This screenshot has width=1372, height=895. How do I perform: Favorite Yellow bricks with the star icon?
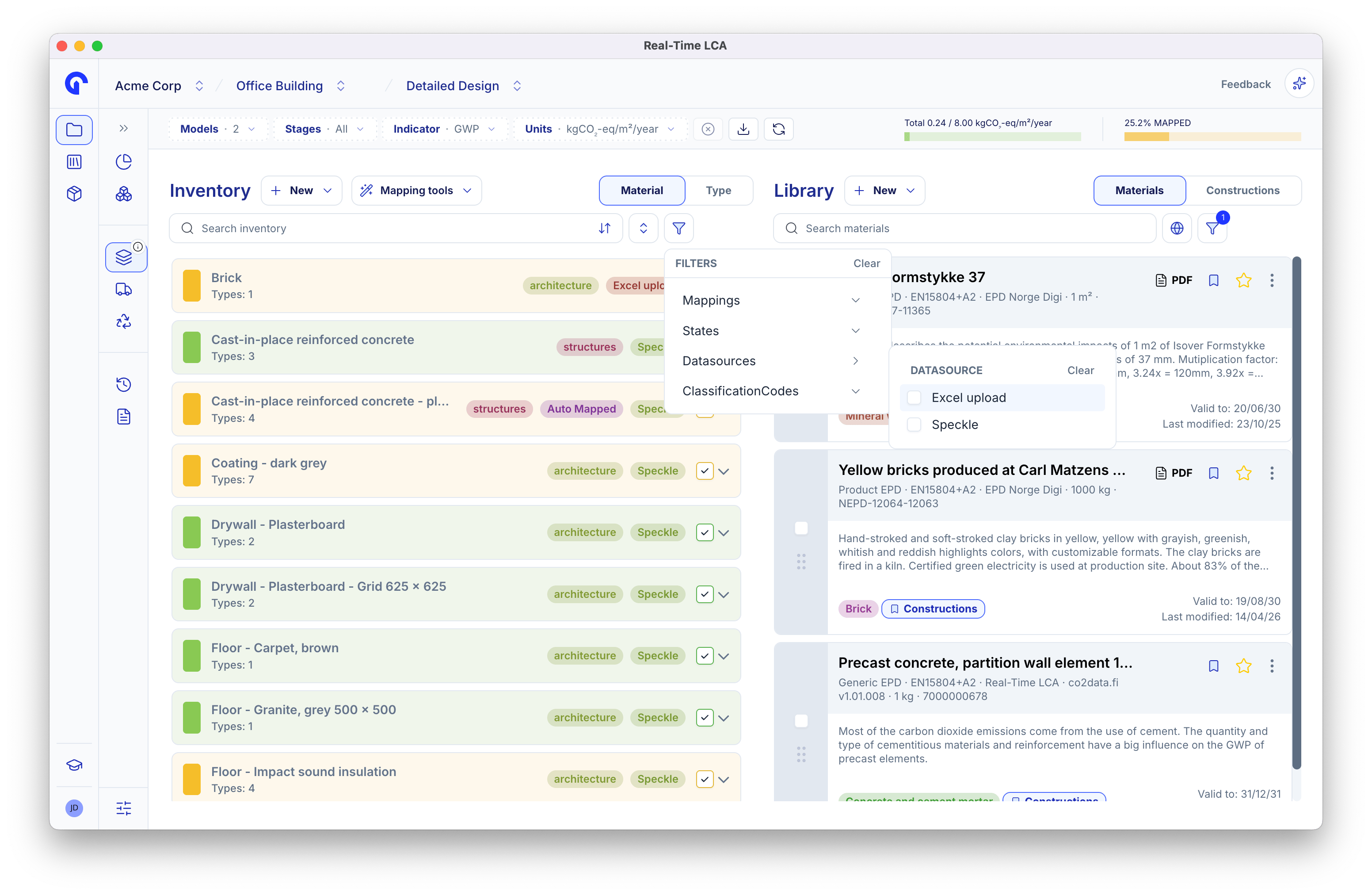pyautogui.click(x=1243, y=474)
